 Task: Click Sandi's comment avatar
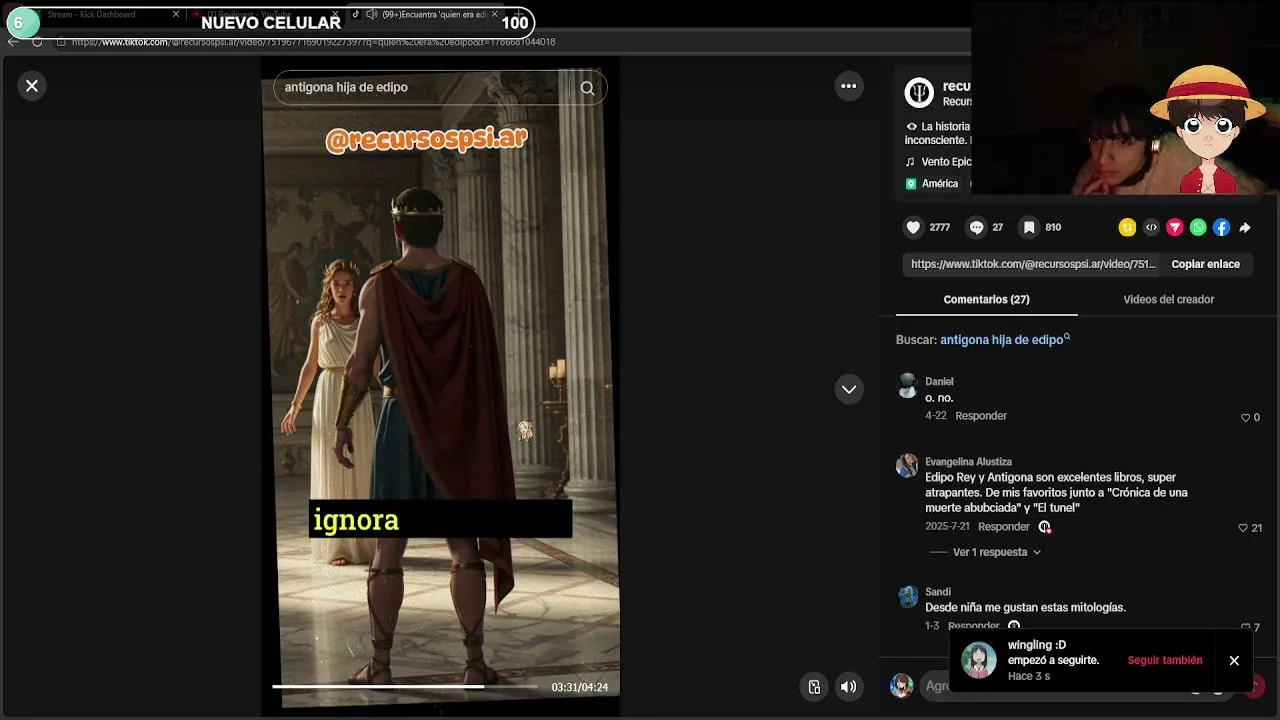coord(907,596)
